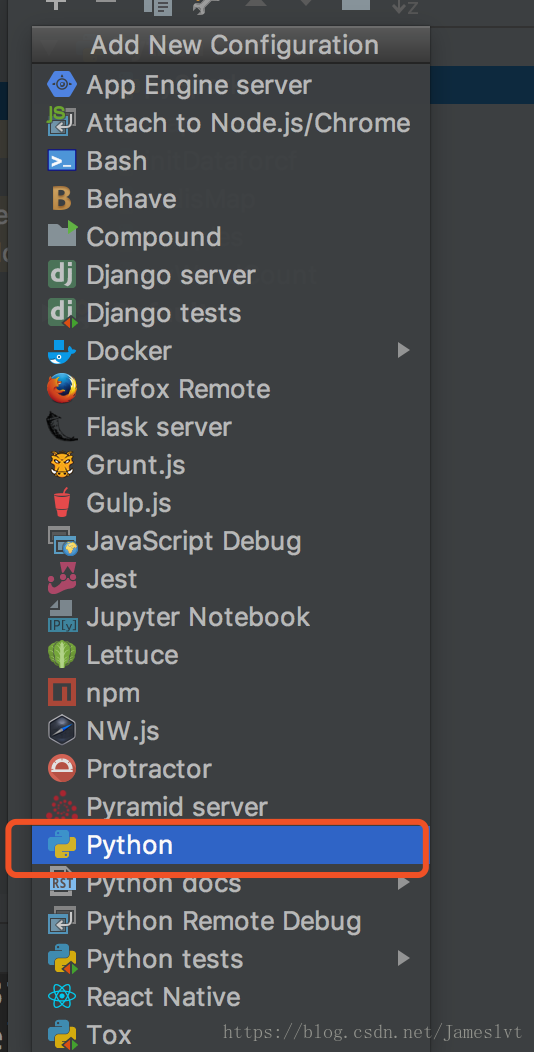Choose Attach to Node.js/Chrome configuration

click(x=231, y=123)
